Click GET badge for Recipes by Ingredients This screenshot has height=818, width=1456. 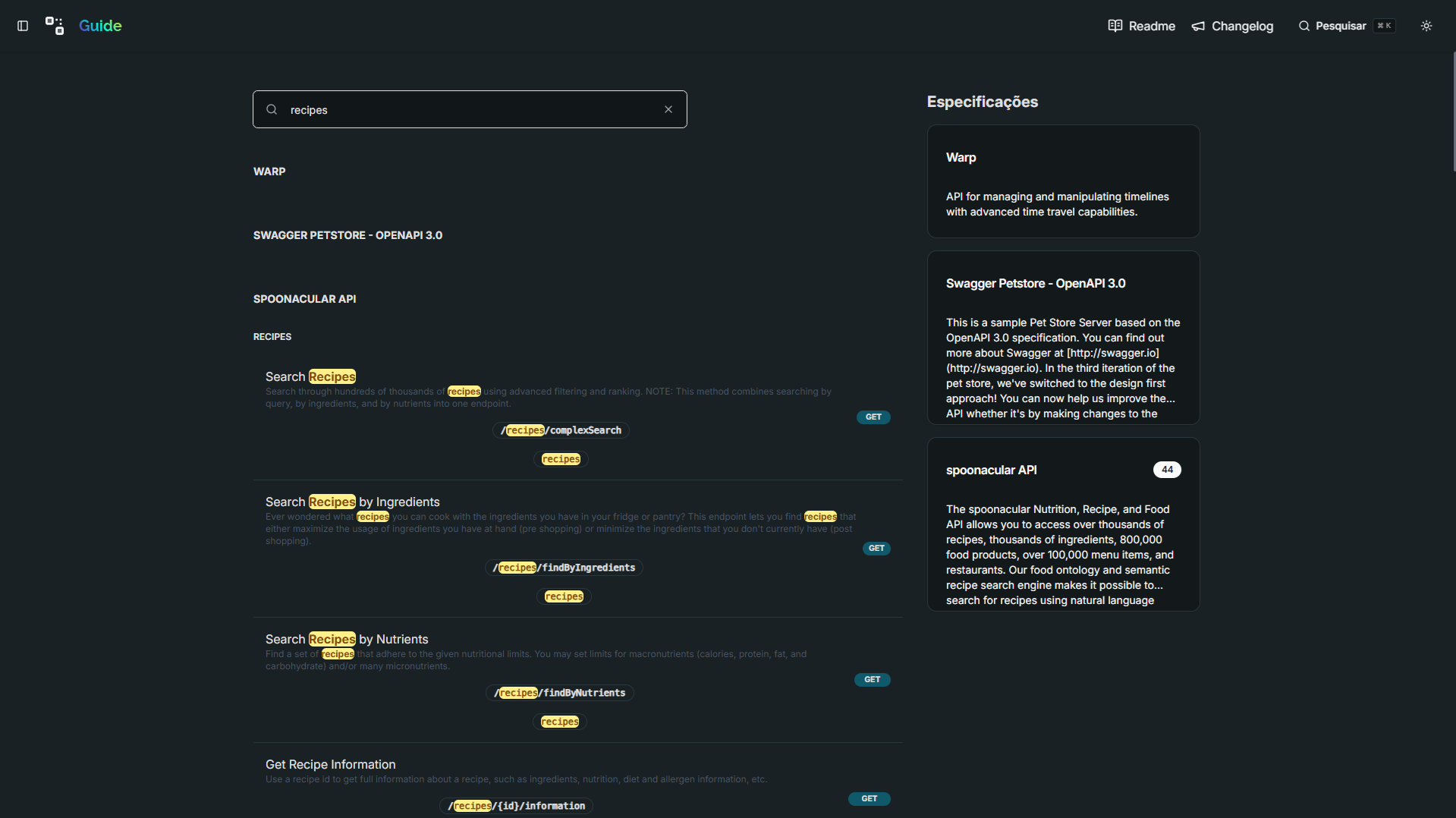(876, 549)
